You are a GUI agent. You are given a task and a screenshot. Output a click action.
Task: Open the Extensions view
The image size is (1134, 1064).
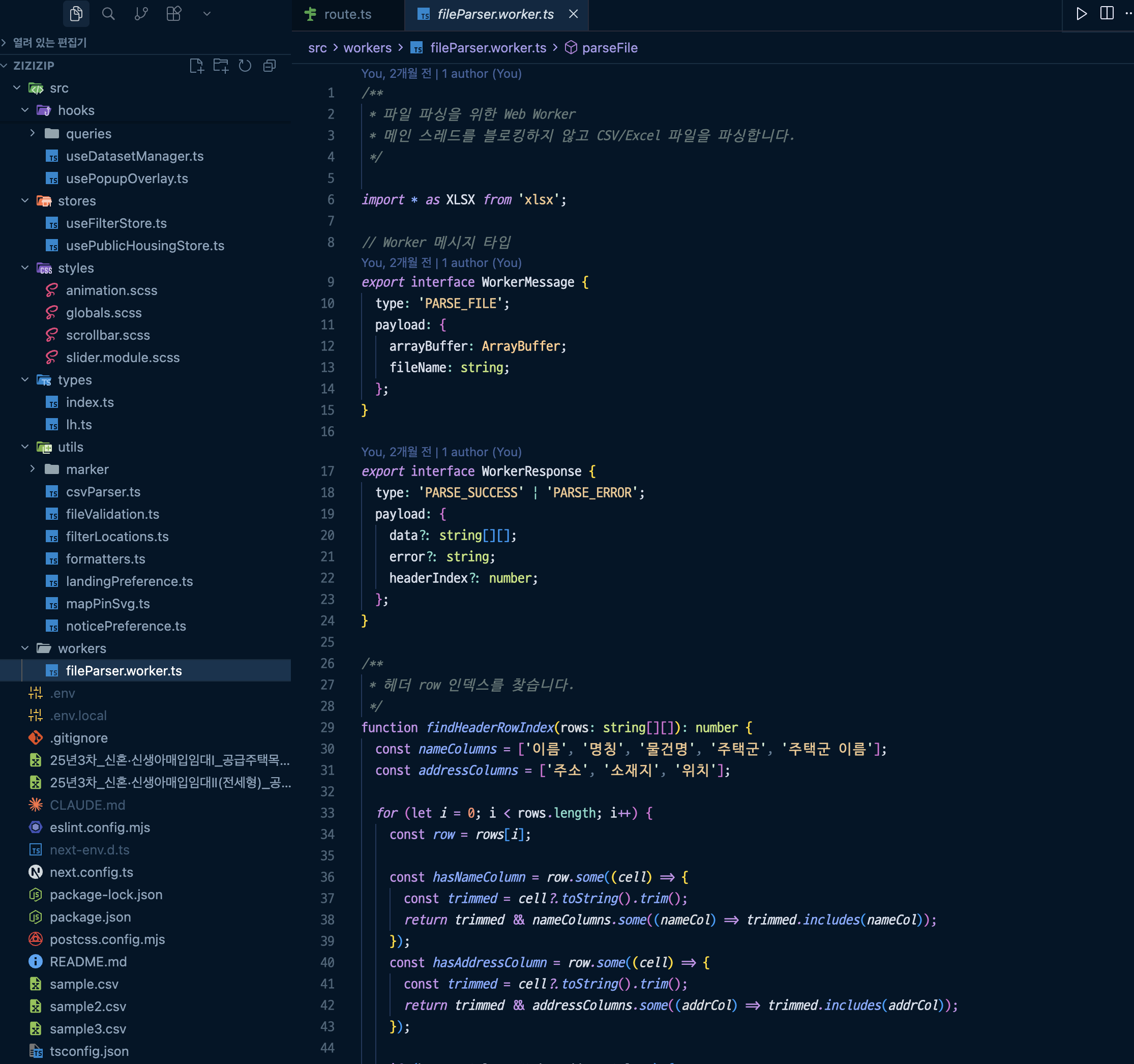point(173,14)
